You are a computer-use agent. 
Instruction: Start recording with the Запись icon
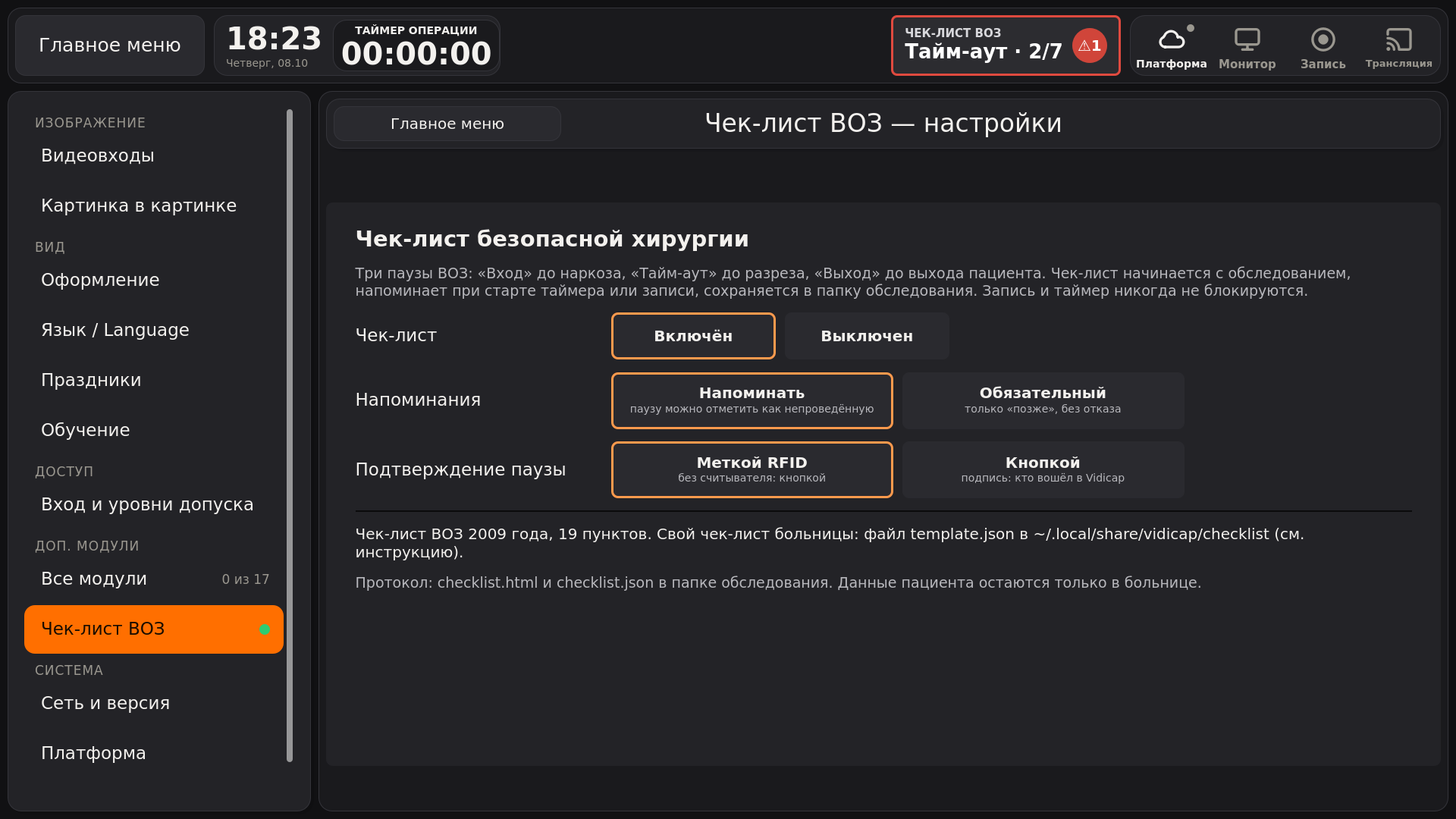tap(1323, 46)
